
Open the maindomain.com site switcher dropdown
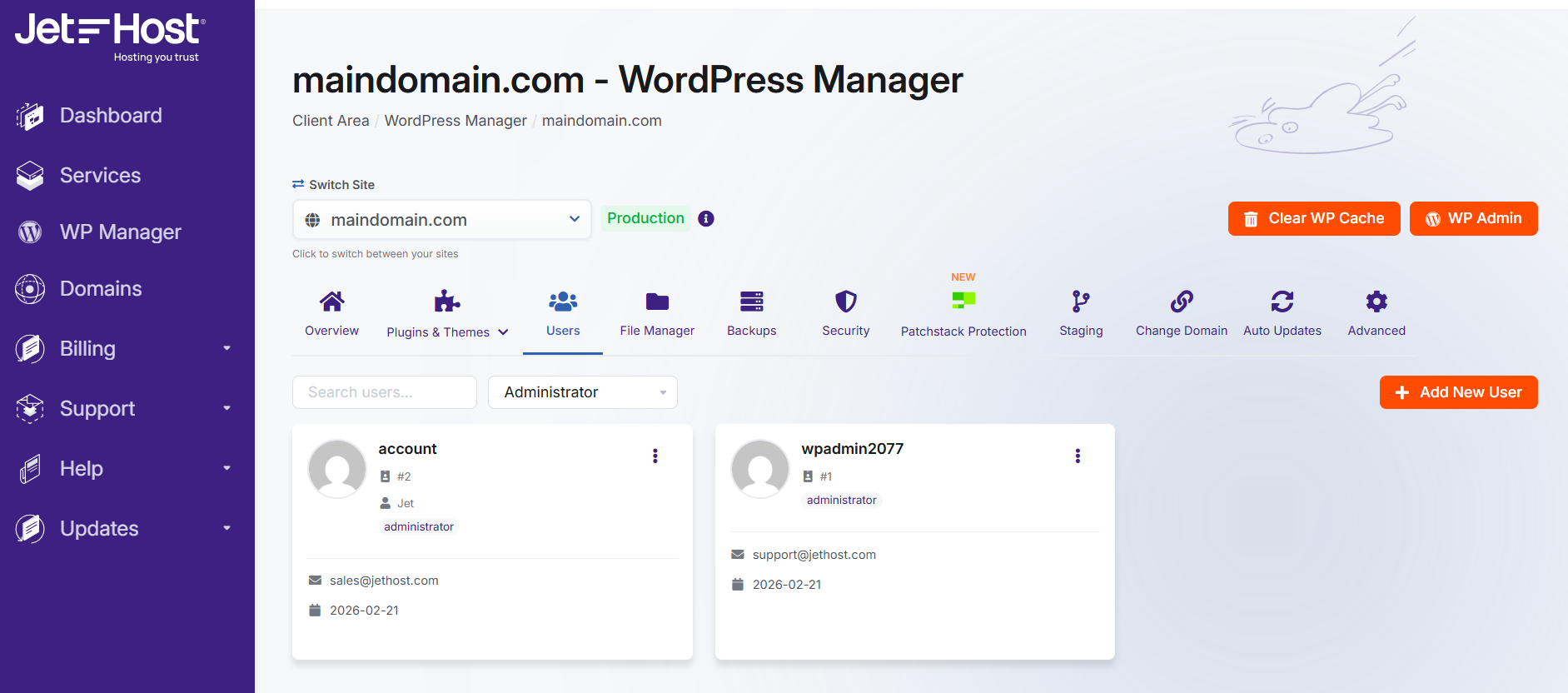[x=442, y=220]
